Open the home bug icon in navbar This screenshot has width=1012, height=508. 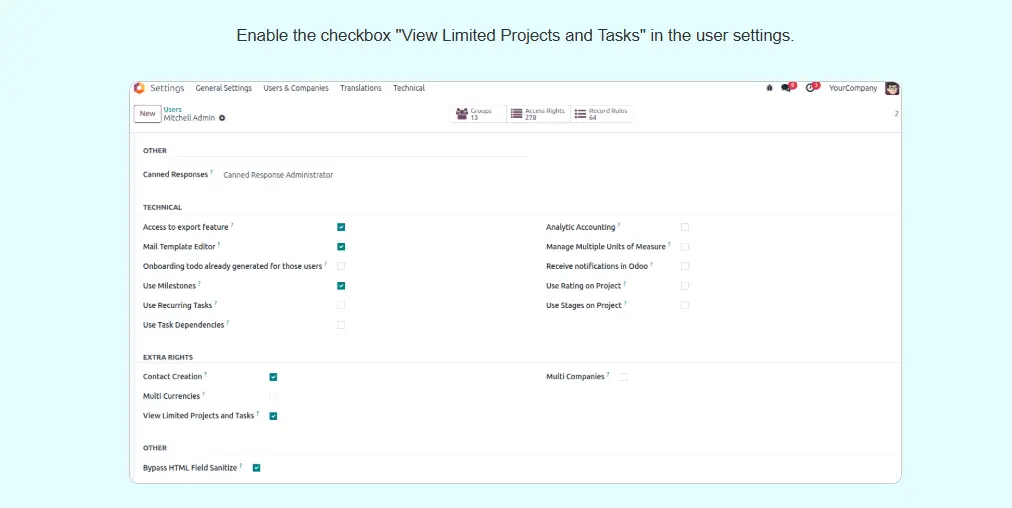769,88
